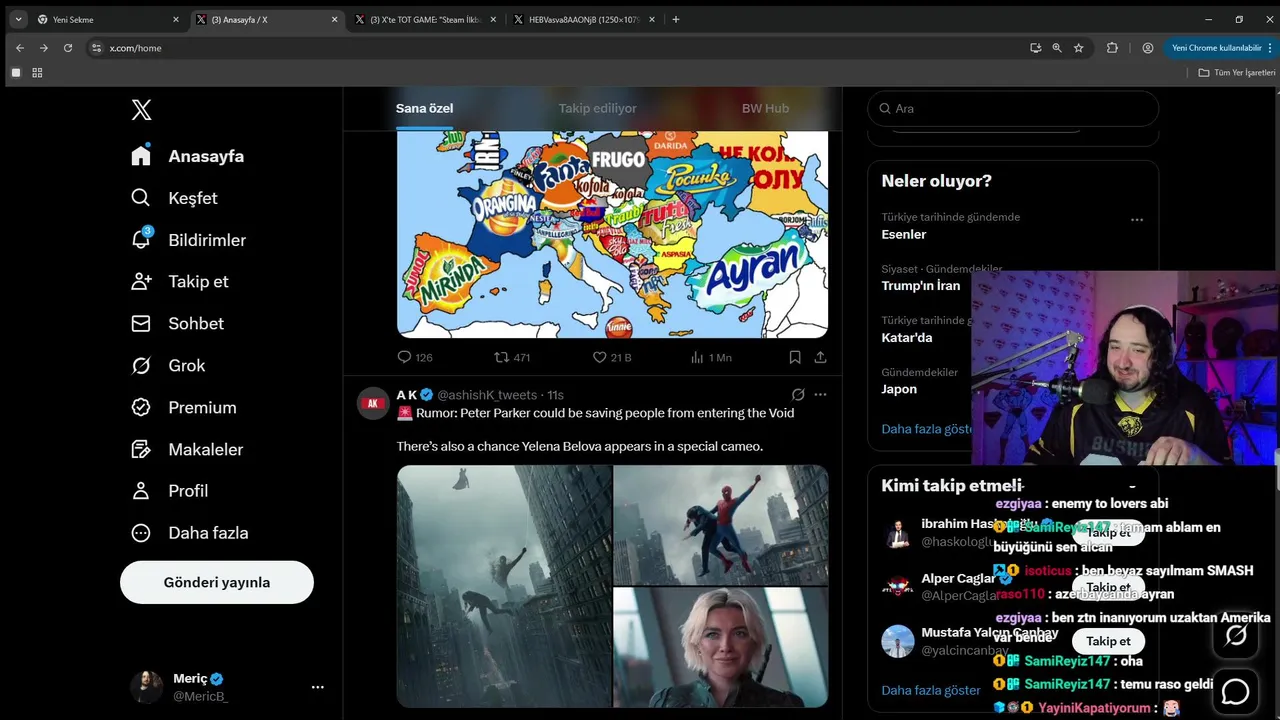Screen dimensions: 1280x720
Task: Open Premium page
Action: click(x=184, y=407)
